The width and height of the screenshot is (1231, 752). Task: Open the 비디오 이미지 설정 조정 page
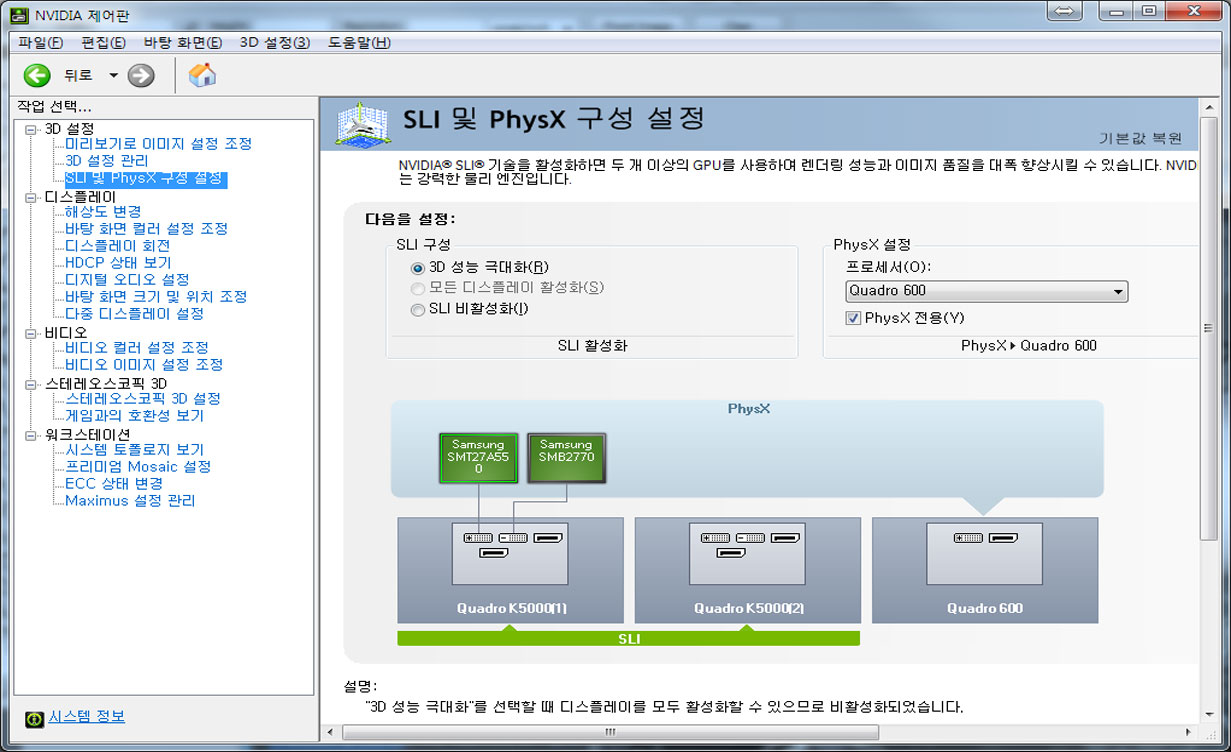[144, 365]
